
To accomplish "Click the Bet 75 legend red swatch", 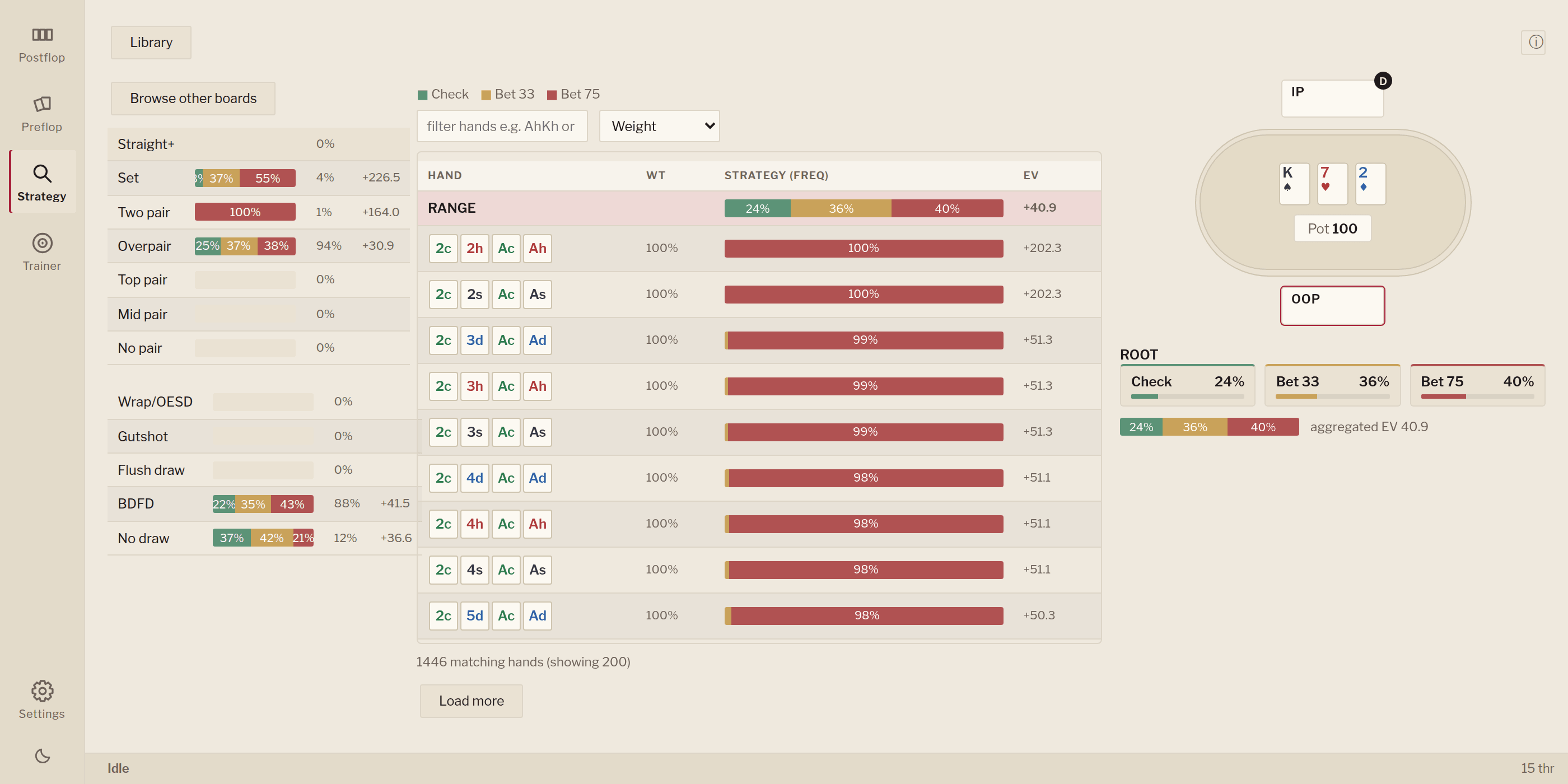I will 552,95.
